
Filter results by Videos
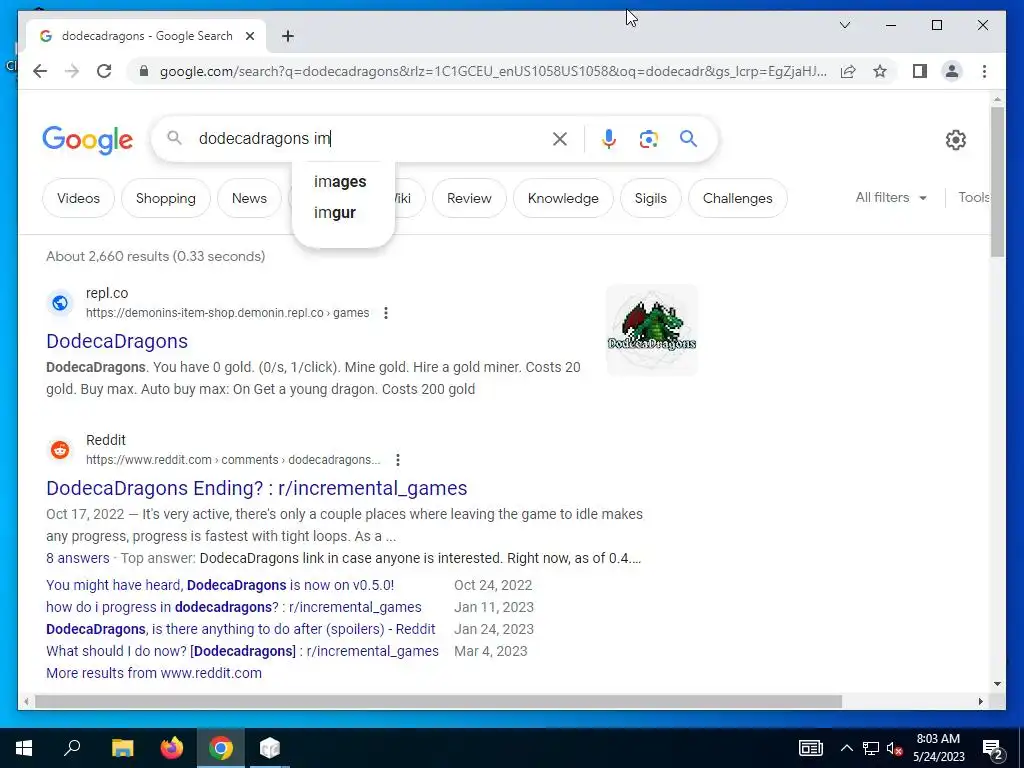(78, 198)
